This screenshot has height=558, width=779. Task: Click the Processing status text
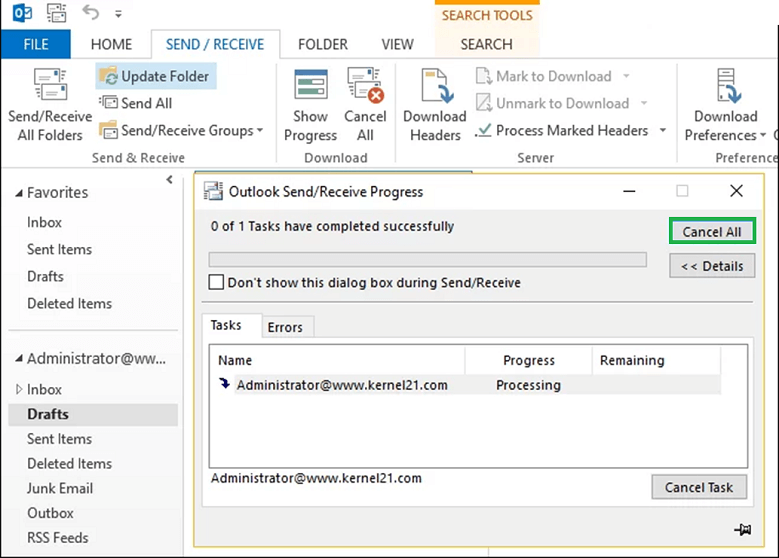[x=528, y=385]
